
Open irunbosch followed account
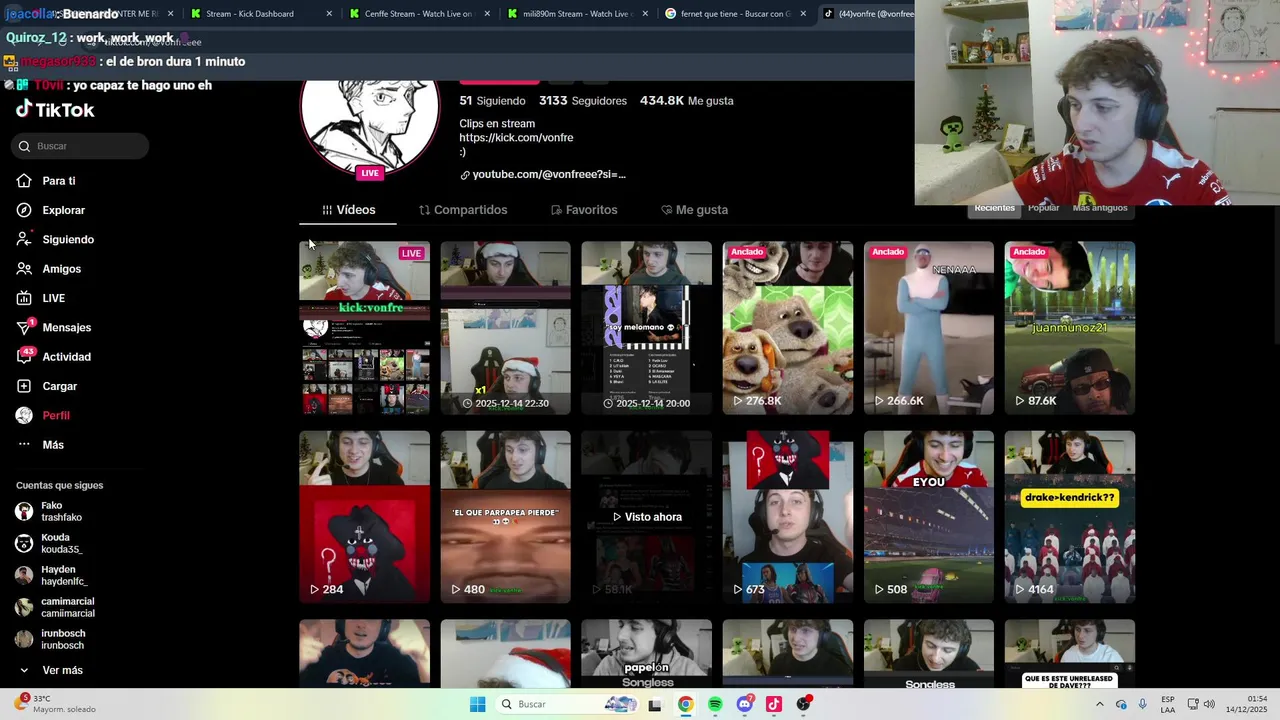pos(51,640)
